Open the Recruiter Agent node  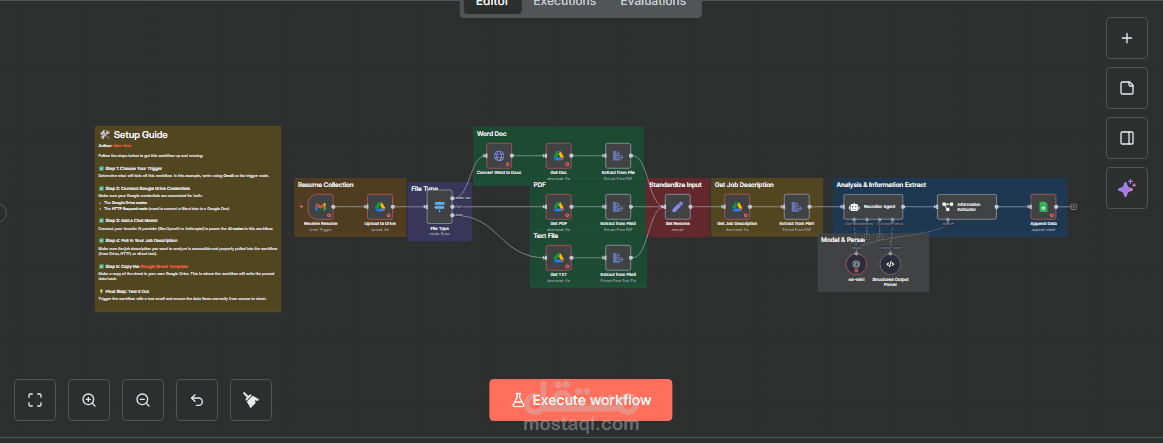(x=873, y=207)
